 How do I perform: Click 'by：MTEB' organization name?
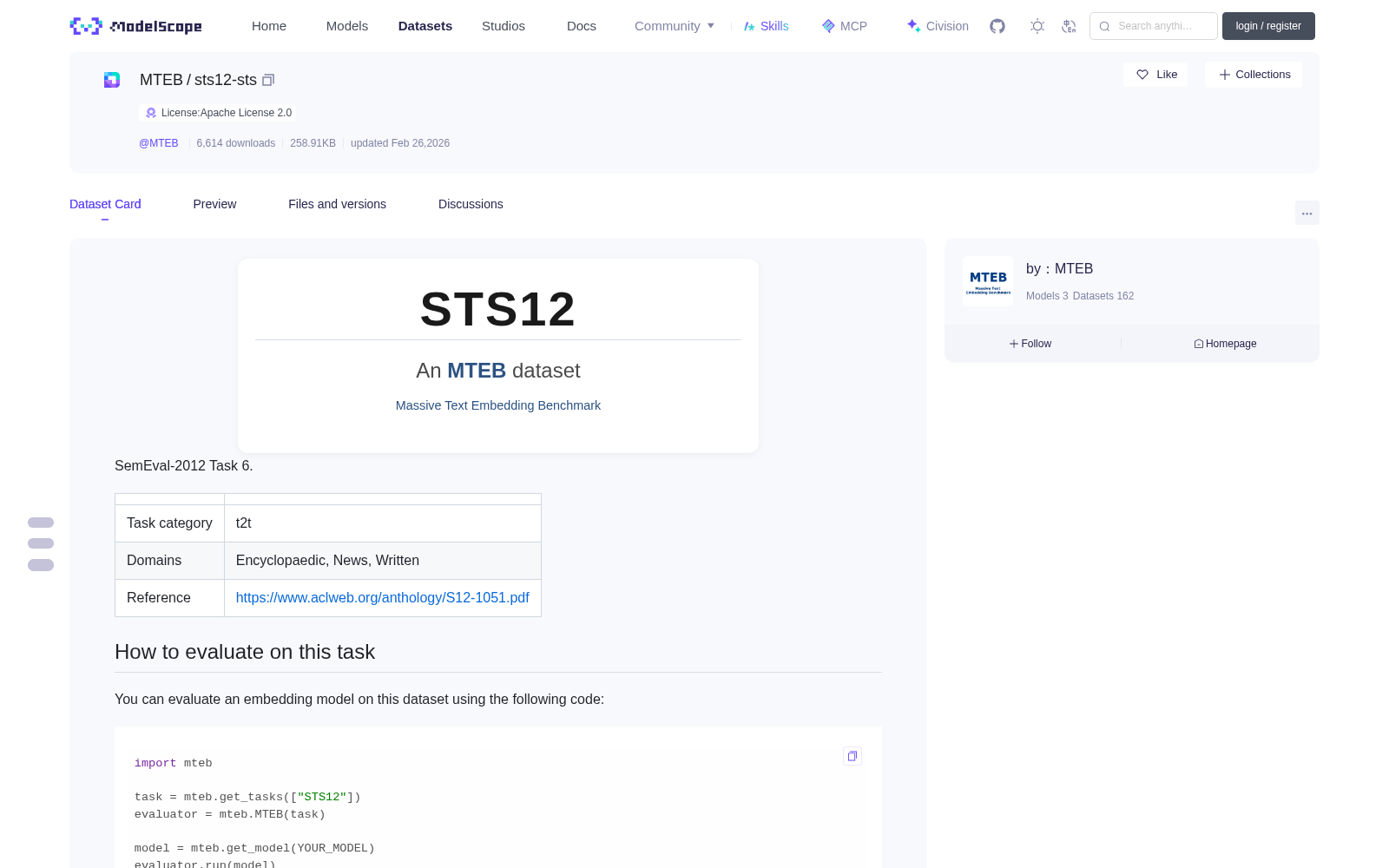point(1059,269)
